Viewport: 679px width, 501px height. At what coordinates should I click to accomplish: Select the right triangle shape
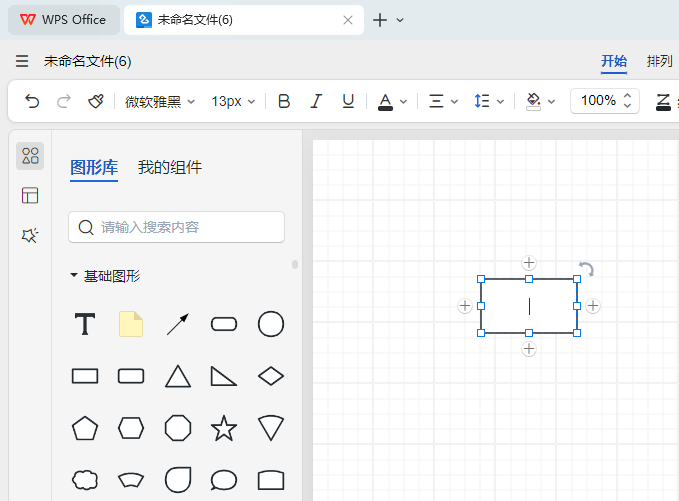tap(224, 376)
